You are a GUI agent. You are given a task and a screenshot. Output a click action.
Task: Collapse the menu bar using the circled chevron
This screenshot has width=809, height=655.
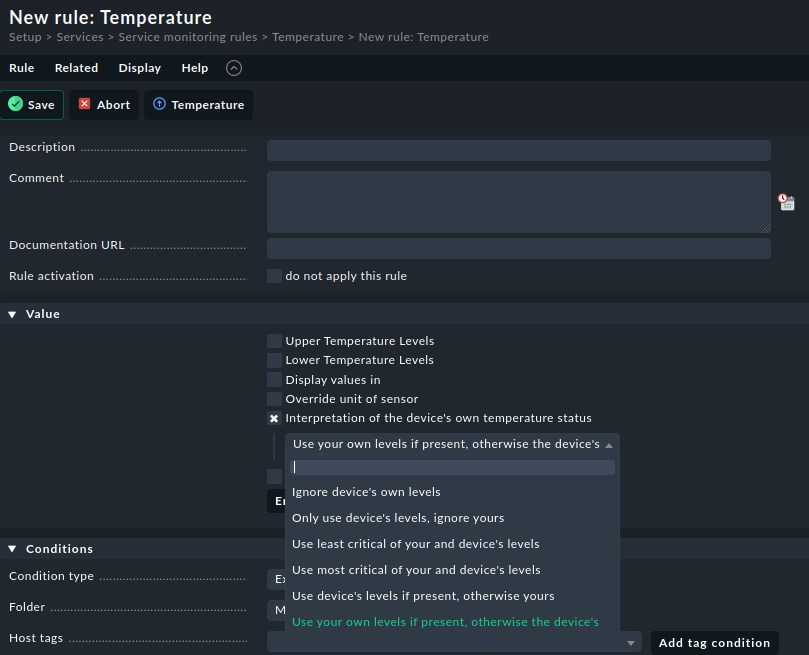pyautogui.click(x=233, y=68)
